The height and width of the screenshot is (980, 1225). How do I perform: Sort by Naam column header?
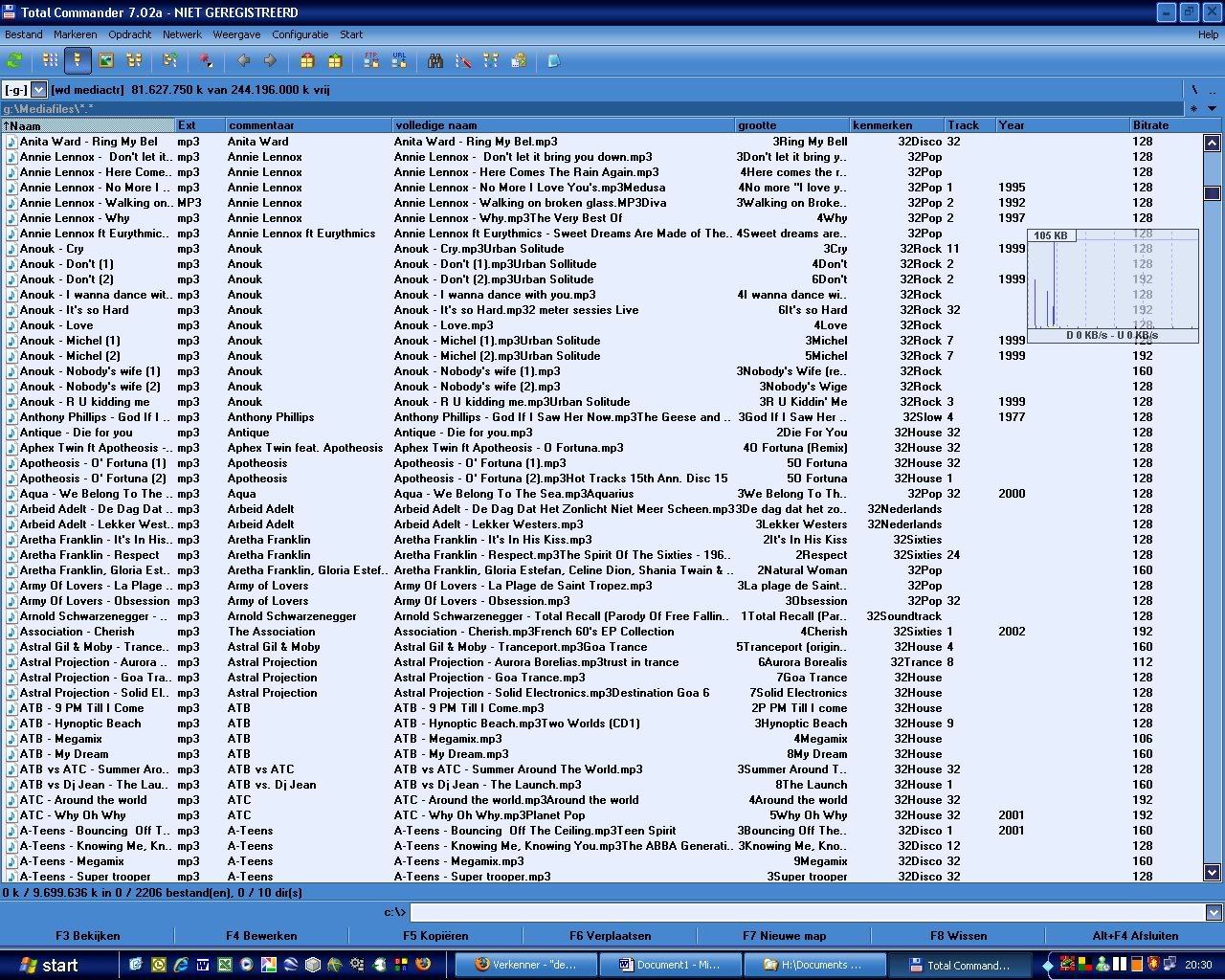tap(88, 125)
